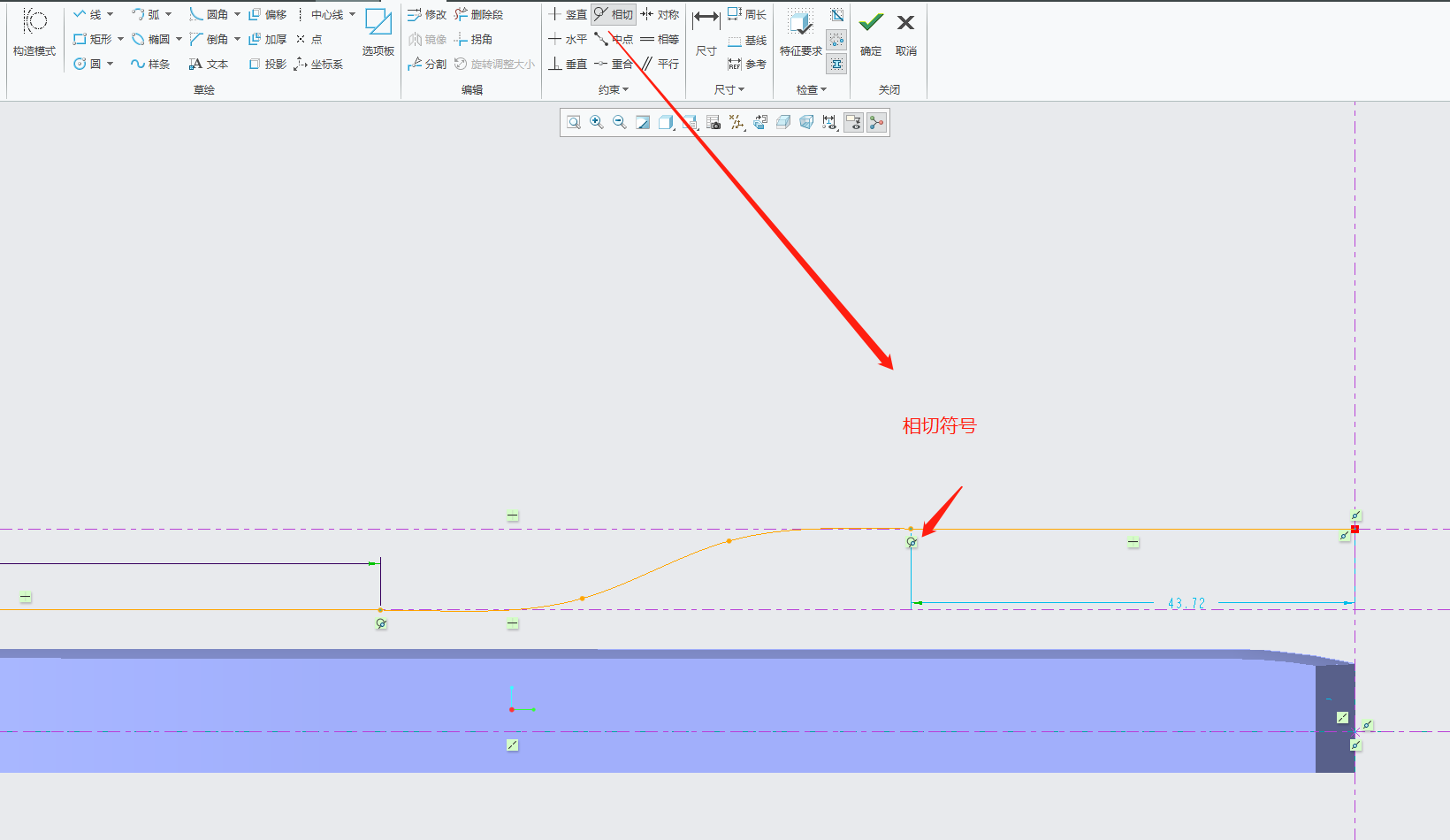Apply the 水平 horizontal constraint
1450x840 pixels.
[x=568, y=40]
